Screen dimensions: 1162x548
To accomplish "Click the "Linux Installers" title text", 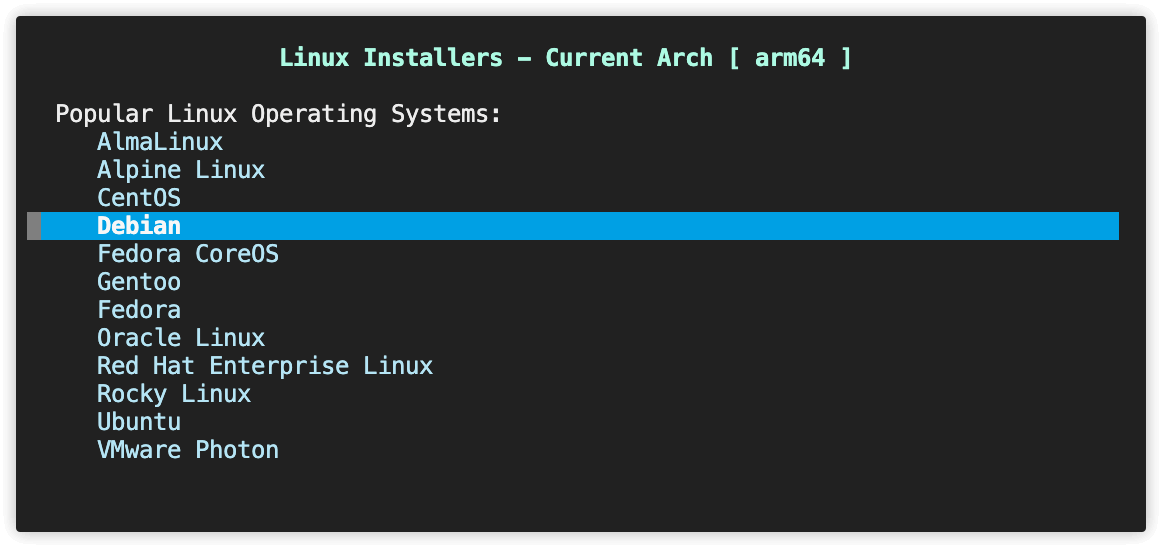I will click(x=391, y=57).
